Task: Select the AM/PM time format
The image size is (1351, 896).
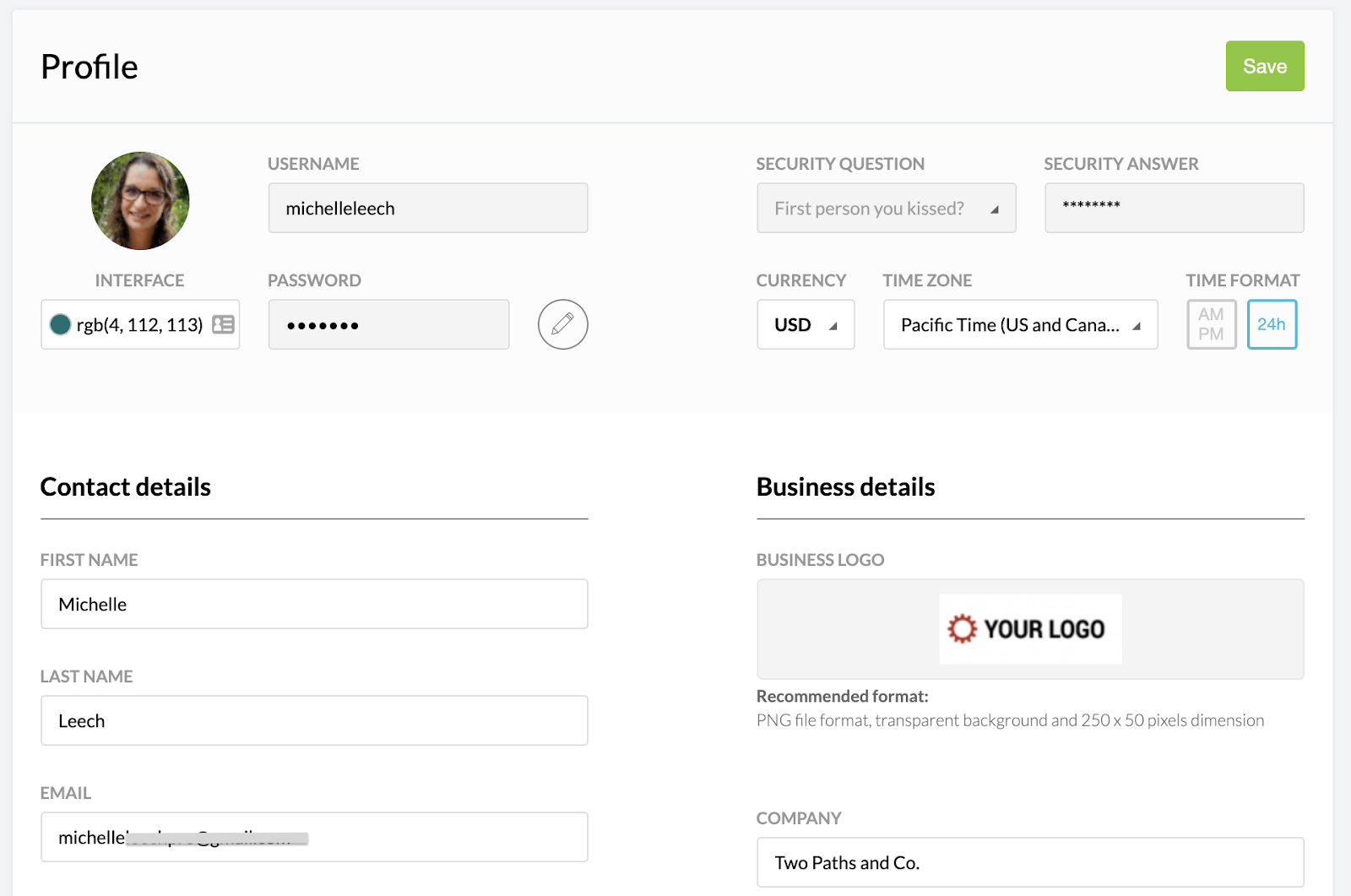Action: click(1211, 324)
